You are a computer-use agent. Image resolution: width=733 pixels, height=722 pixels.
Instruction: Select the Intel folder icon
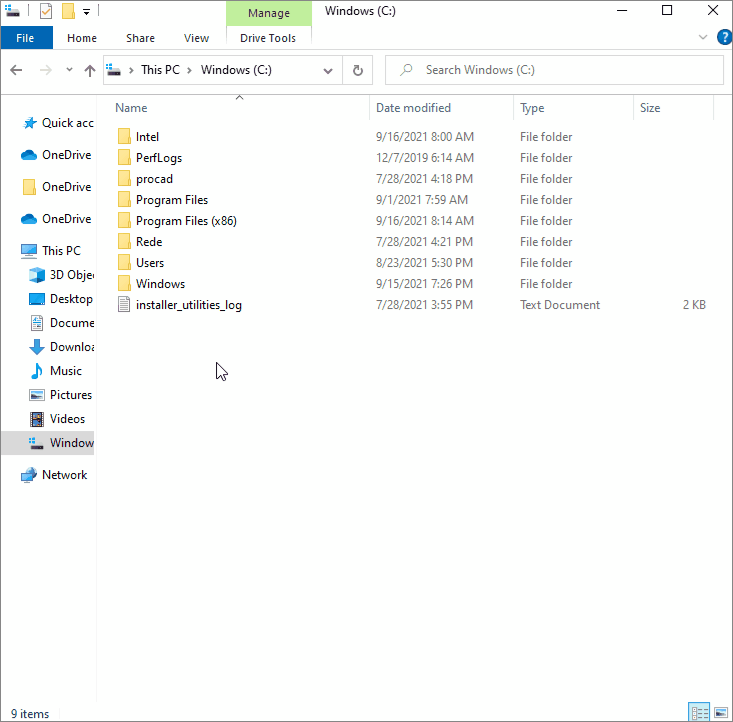click(x=124, y=137)
